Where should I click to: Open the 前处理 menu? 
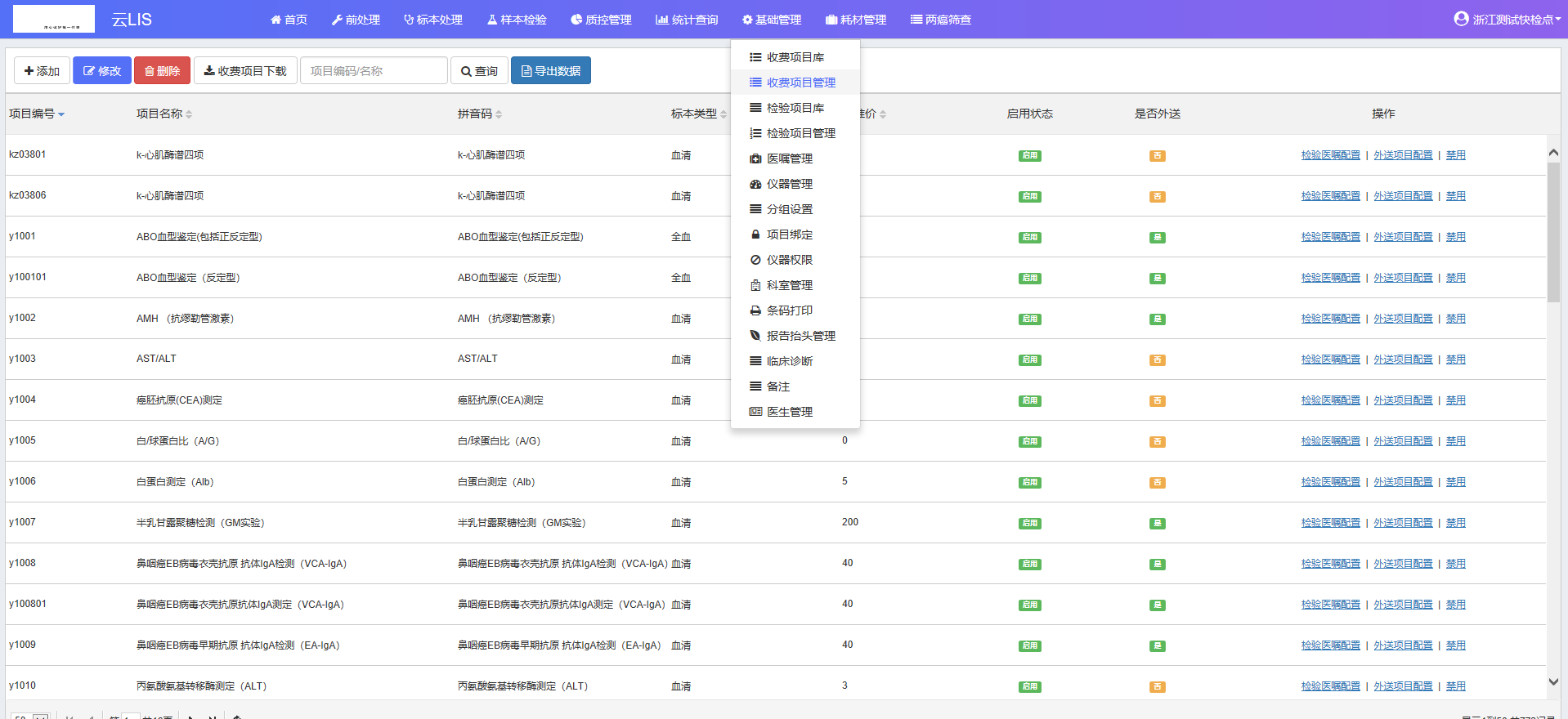pyautogui.click(x=356, y=20)
